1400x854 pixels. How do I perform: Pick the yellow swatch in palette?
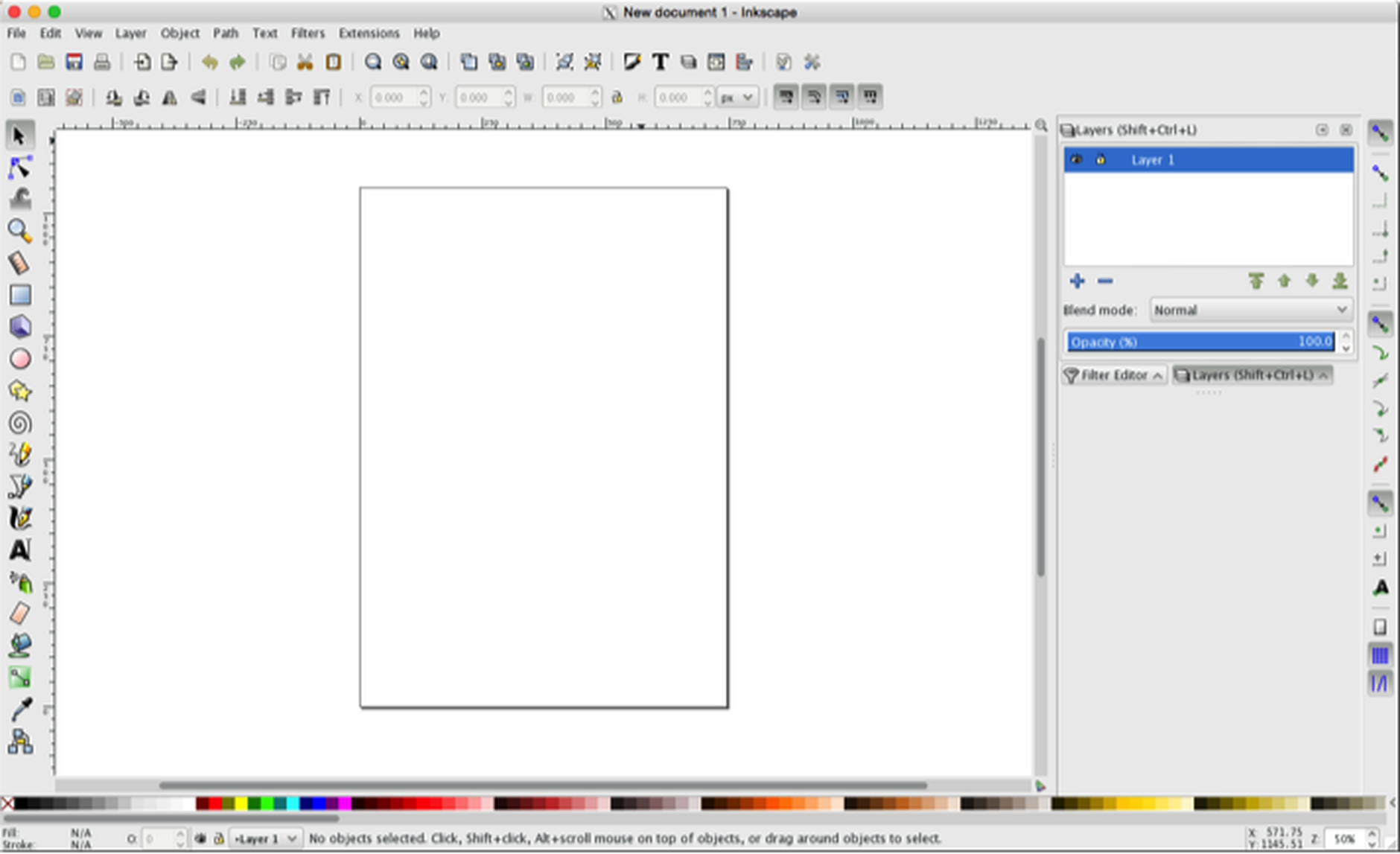click(241, 803)
